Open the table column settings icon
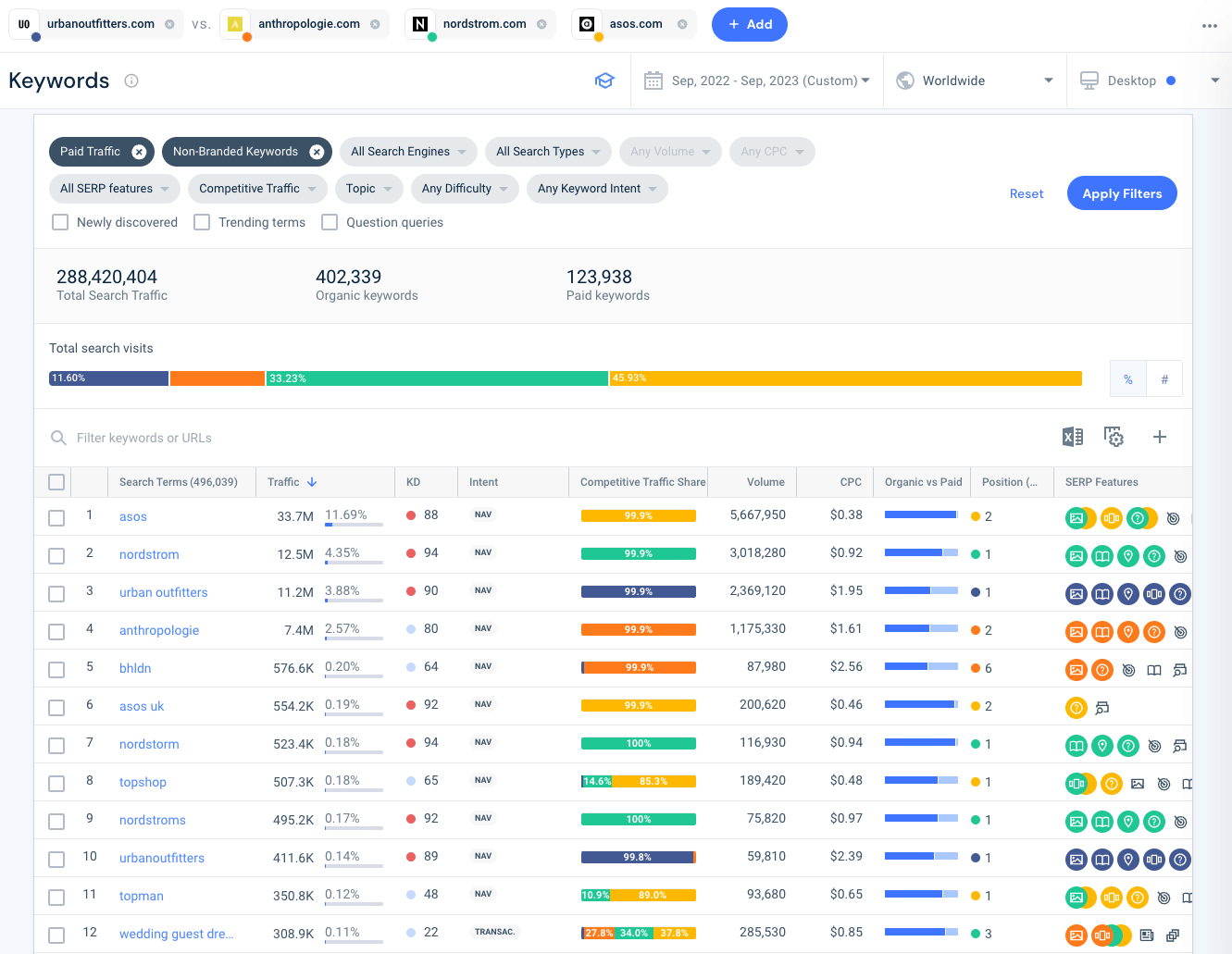Viewport: 1232px width, 954px height. pos(1114,437)
